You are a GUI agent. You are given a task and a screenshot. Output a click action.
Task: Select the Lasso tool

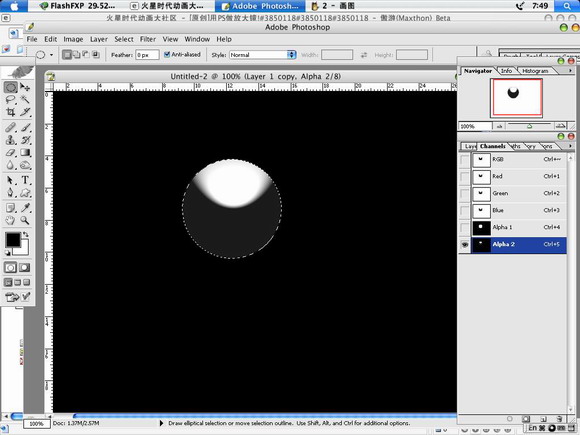click(x=10, y=100)
